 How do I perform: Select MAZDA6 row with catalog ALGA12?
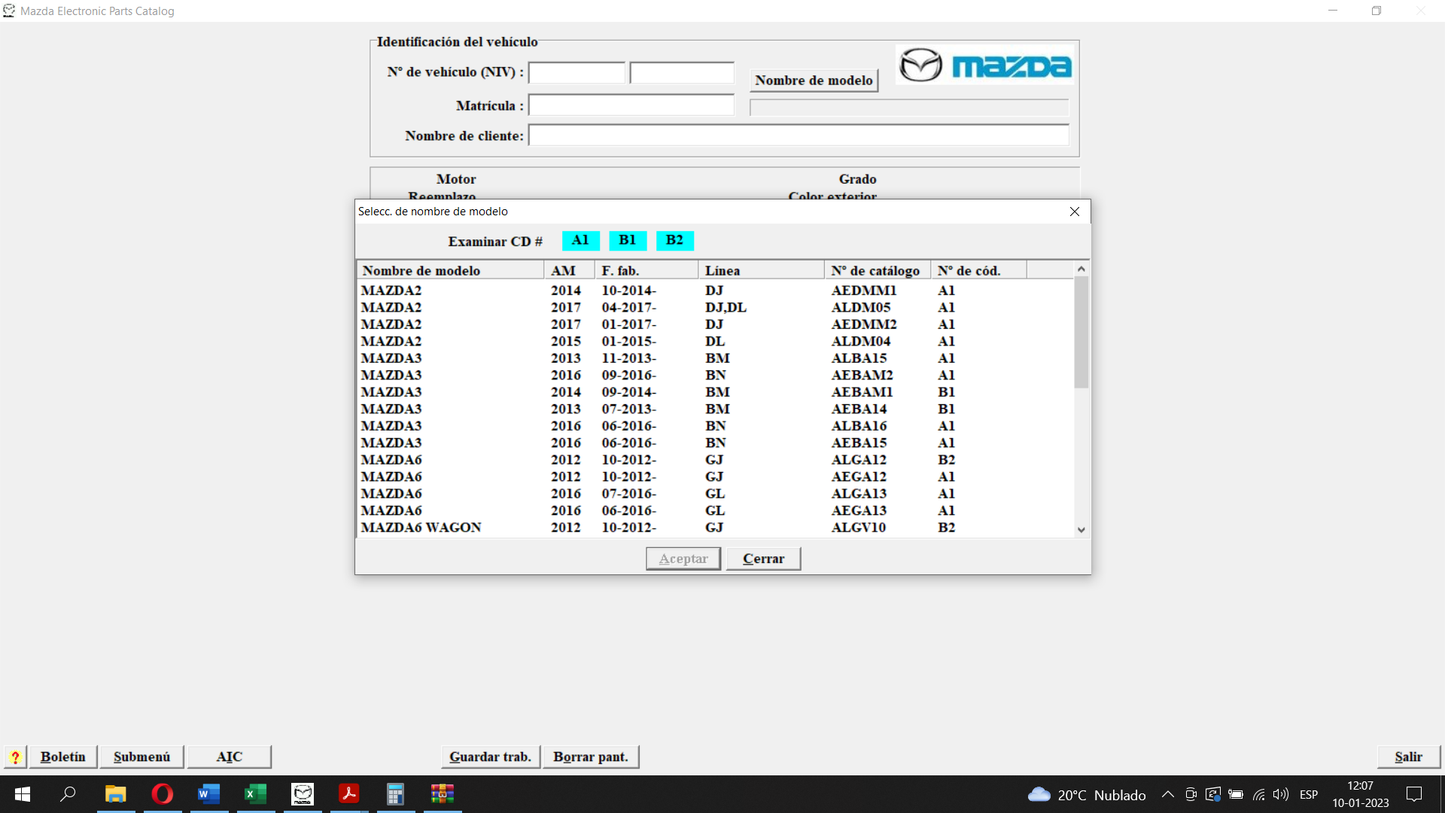(x=715, y=460)
